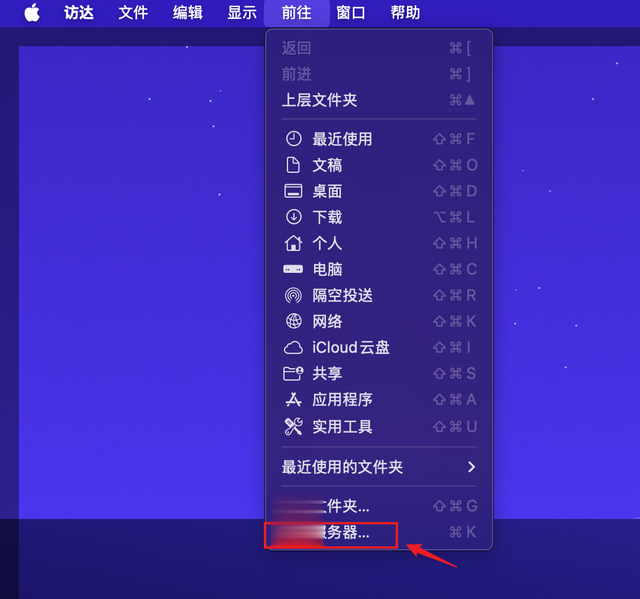Select 上层文件夹 menu entry
This screenshot has width=640, height=599.
pyautogui.click(x=379, y=100)
